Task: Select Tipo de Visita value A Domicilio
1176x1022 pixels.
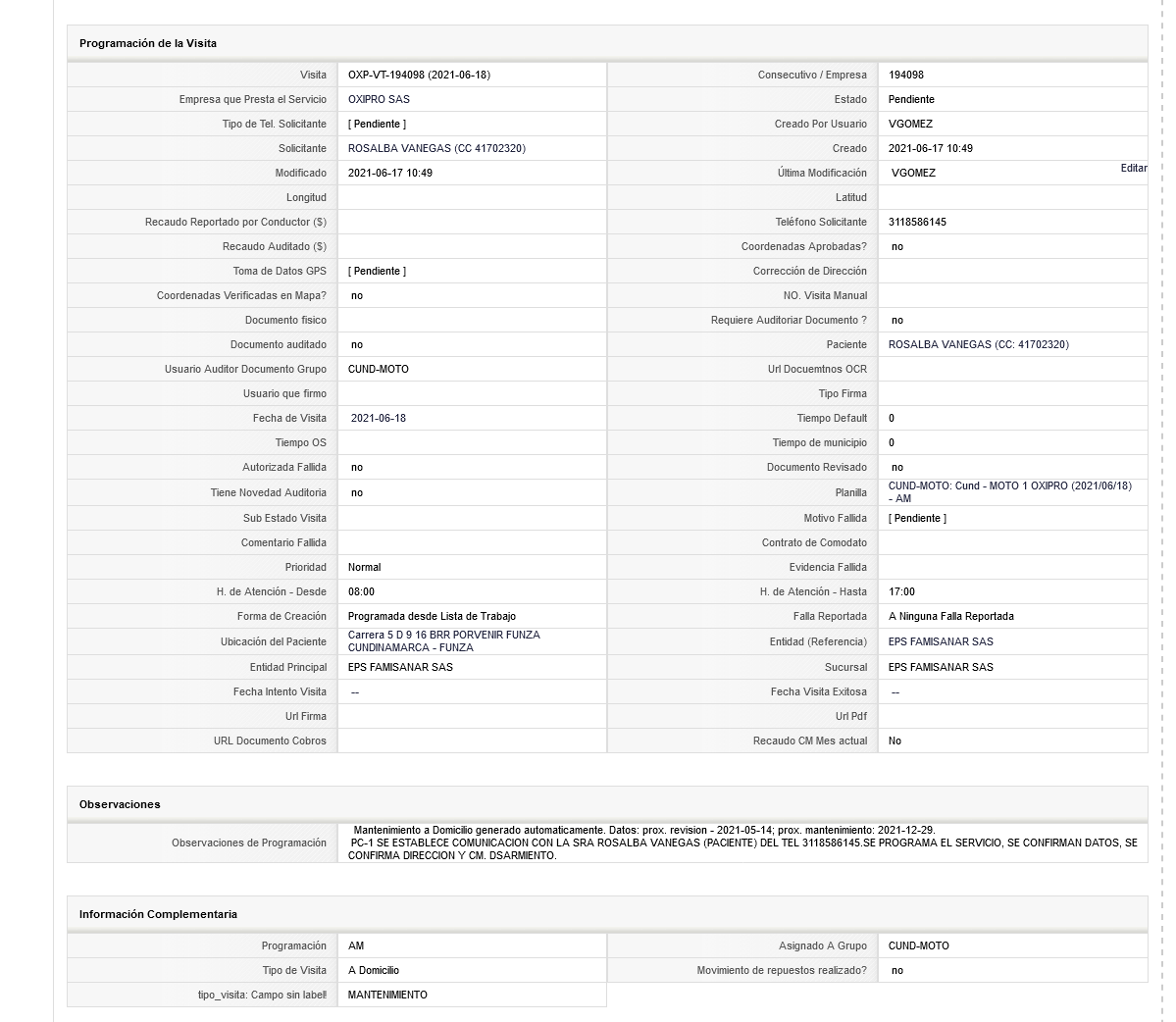Action: pyautogui.click(x=373, y=971)
